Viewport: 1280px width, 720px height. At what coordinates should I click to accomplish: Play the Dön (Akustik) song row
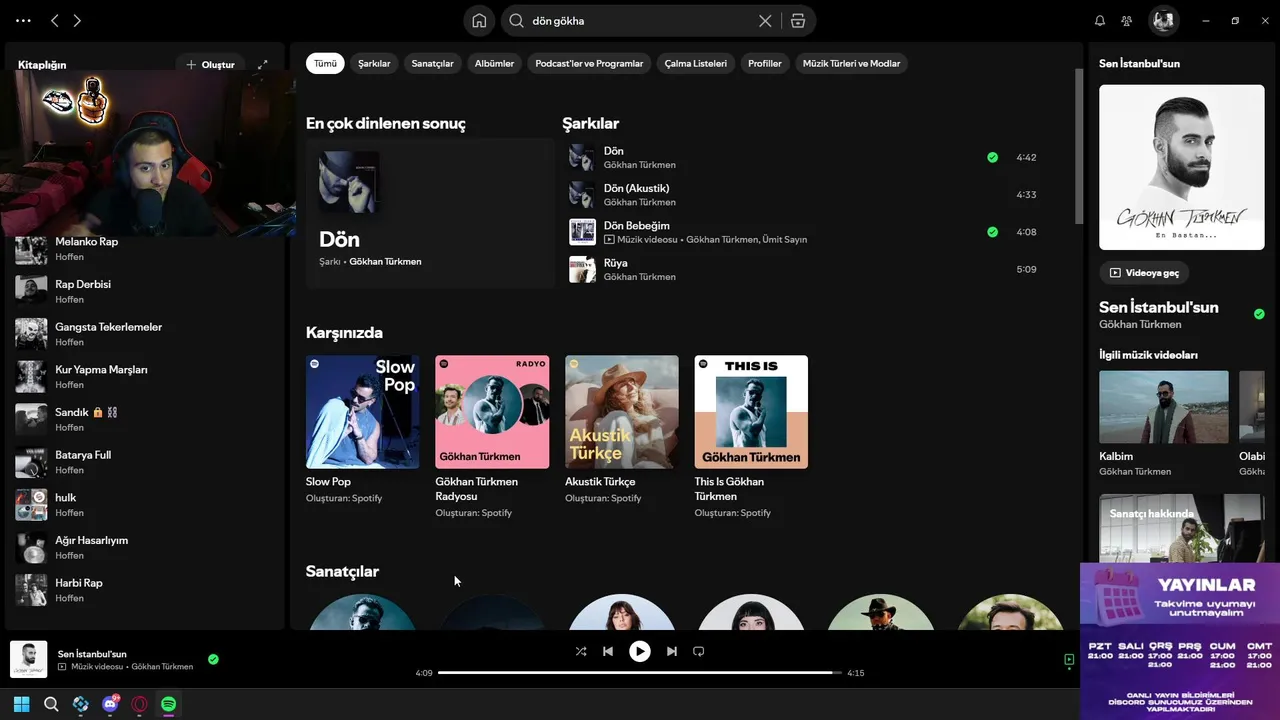point(805,195)
